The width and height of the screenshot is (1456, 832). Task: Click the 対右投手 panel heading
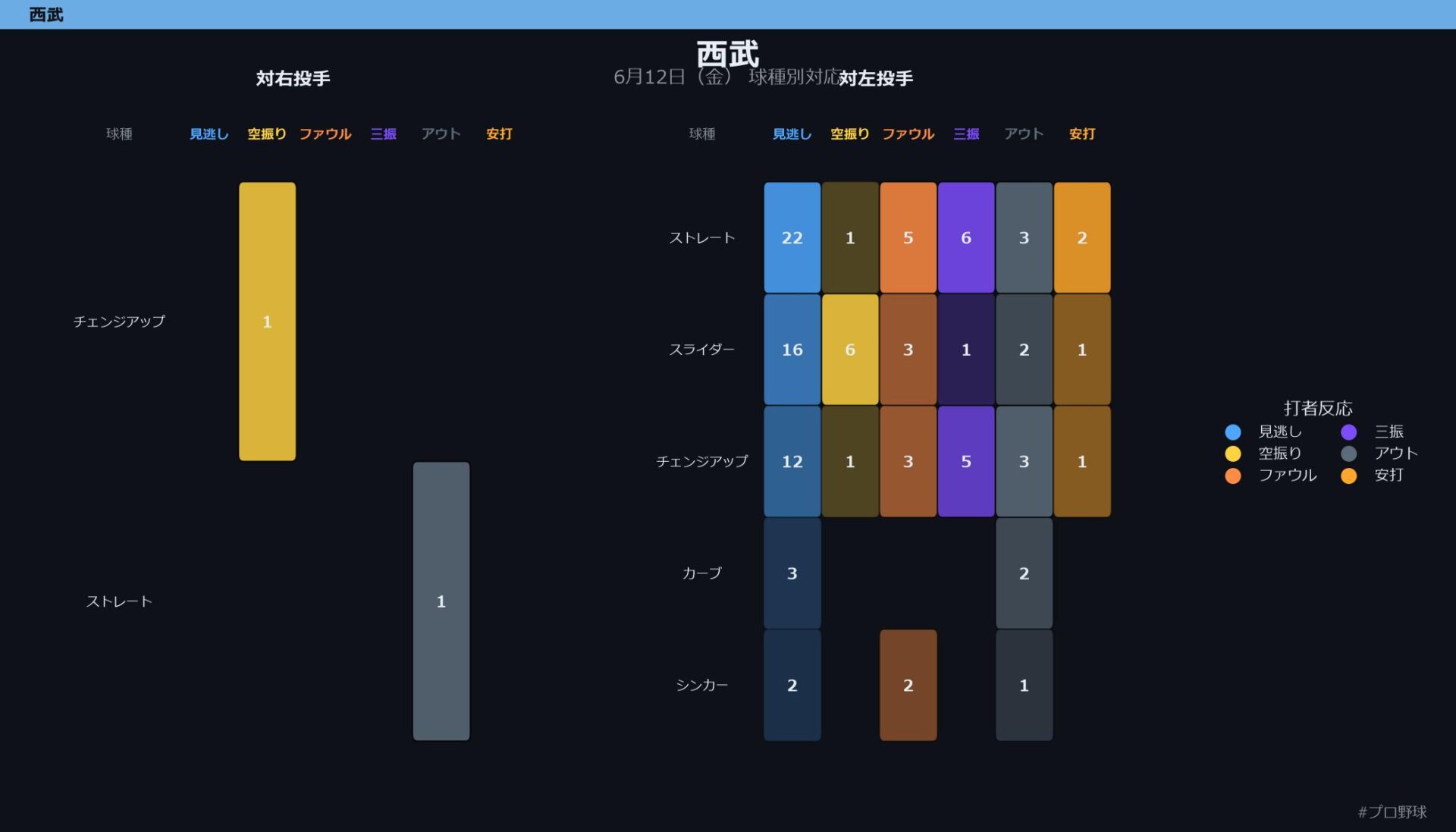293,78
